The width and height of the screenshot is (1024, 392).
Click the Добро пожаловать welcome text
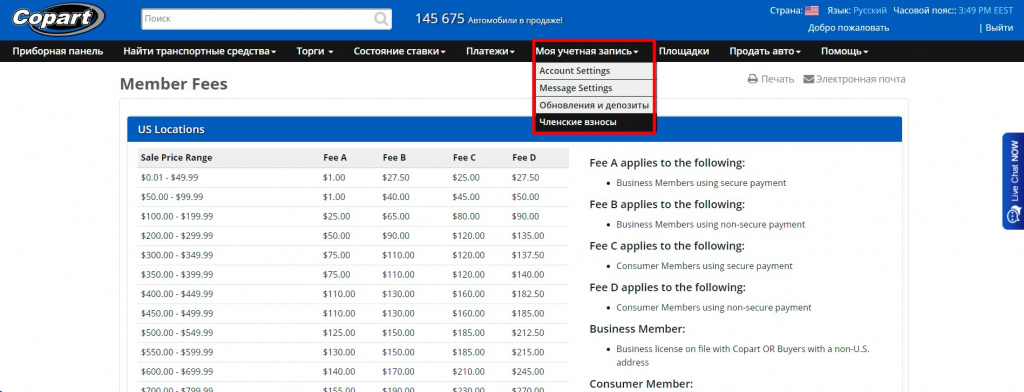click(x=848, y=27)
